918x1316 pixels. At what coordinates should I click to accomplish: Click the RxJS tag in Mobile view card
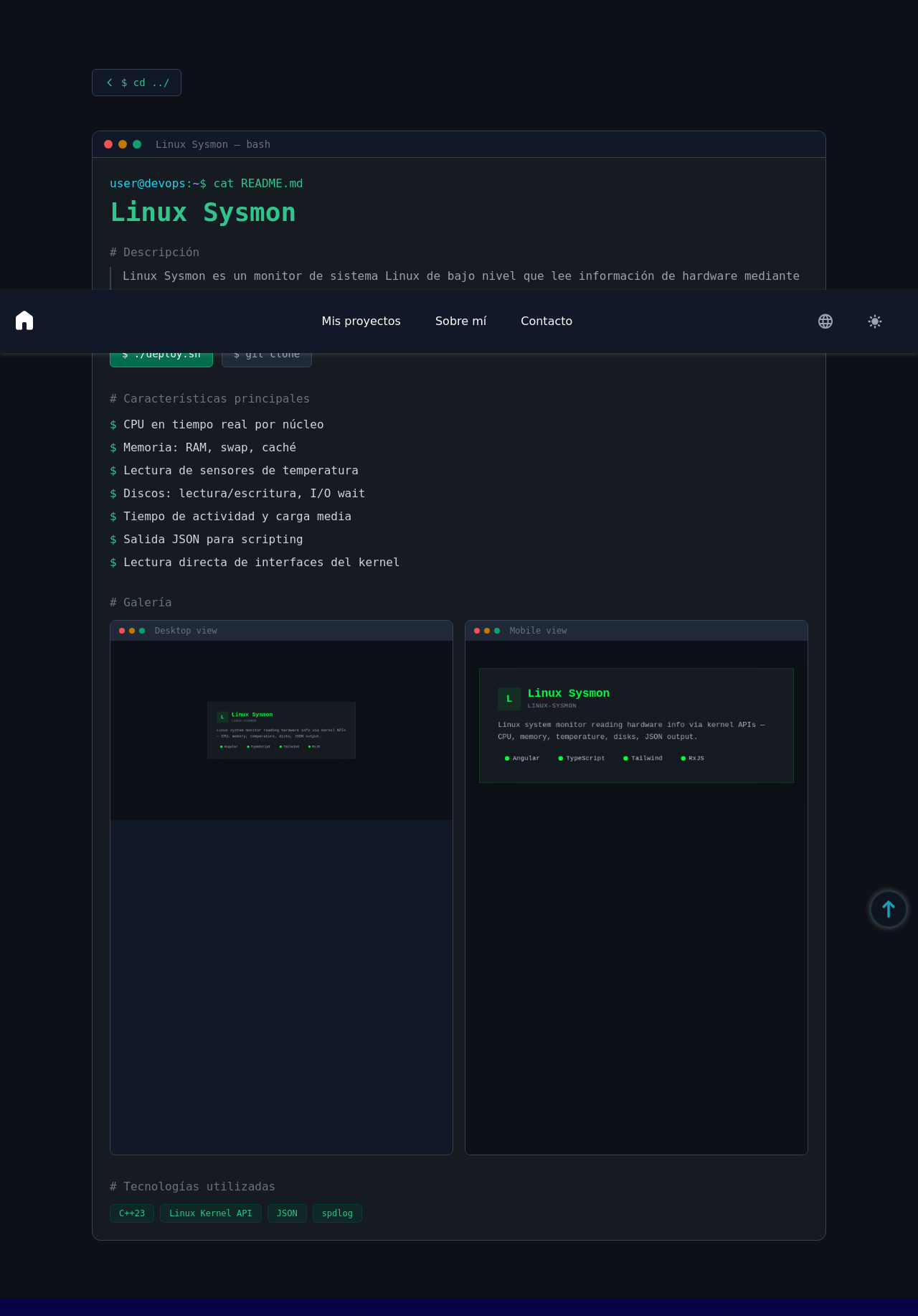(x=693, y=758)
